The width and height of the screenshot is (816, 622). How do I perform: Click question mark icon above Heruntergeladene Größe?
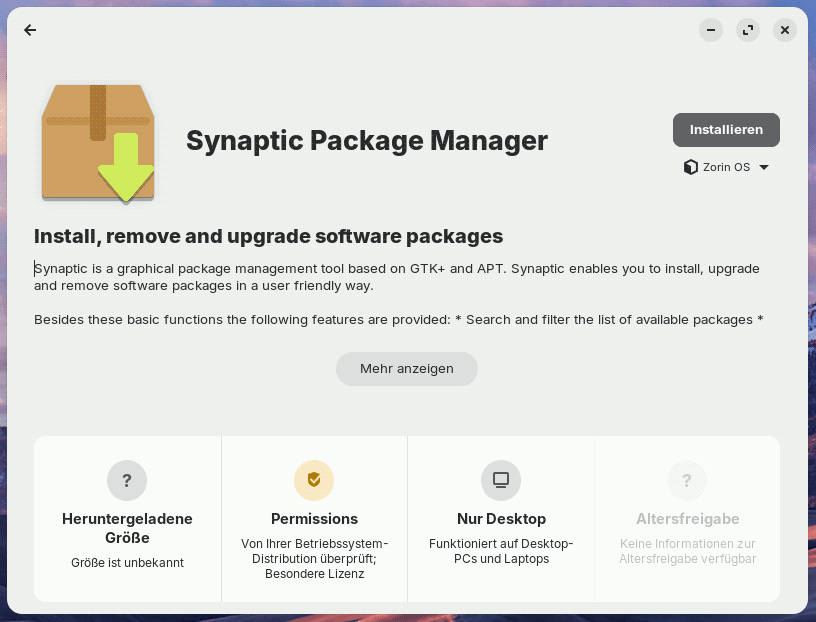point(127,480)
